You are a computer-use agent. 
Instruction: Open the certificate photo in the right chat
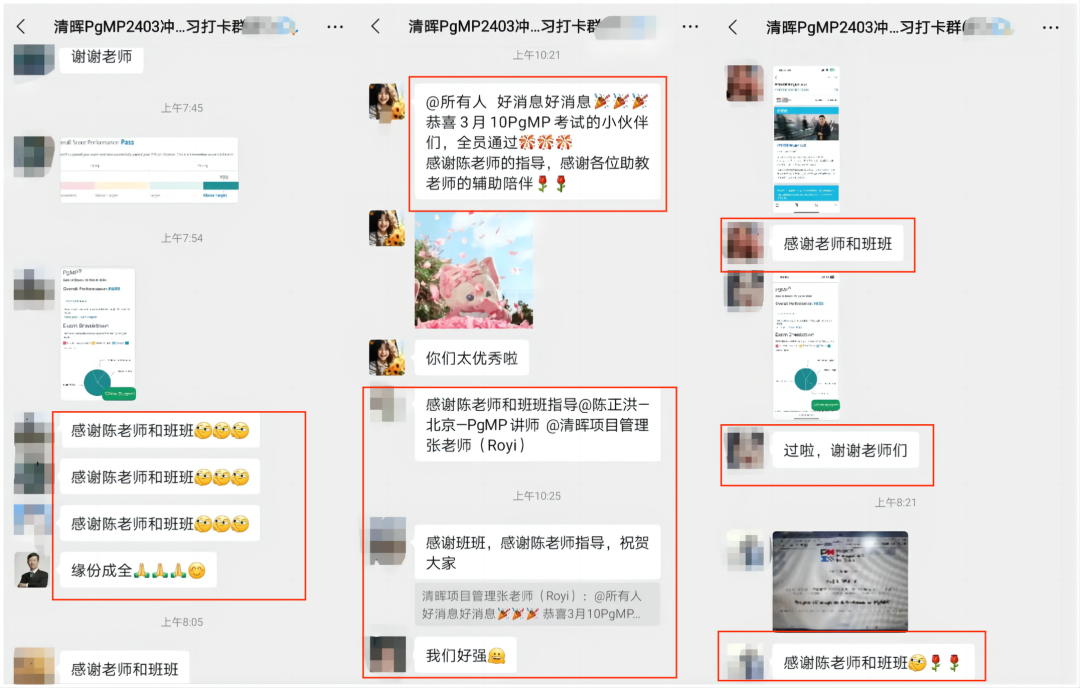840,581
